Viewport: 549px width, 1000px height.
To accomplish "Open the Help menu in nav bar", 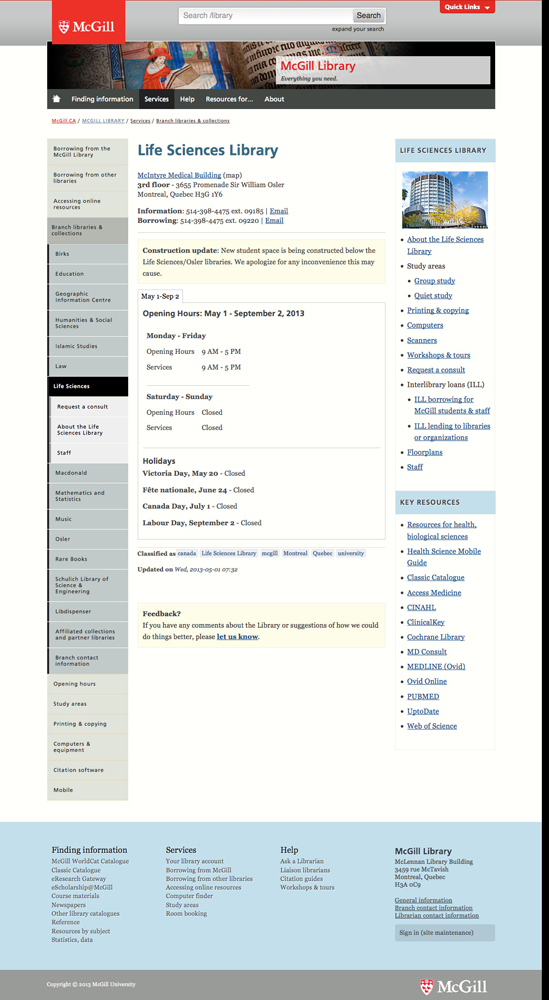I will pos(187,99).
